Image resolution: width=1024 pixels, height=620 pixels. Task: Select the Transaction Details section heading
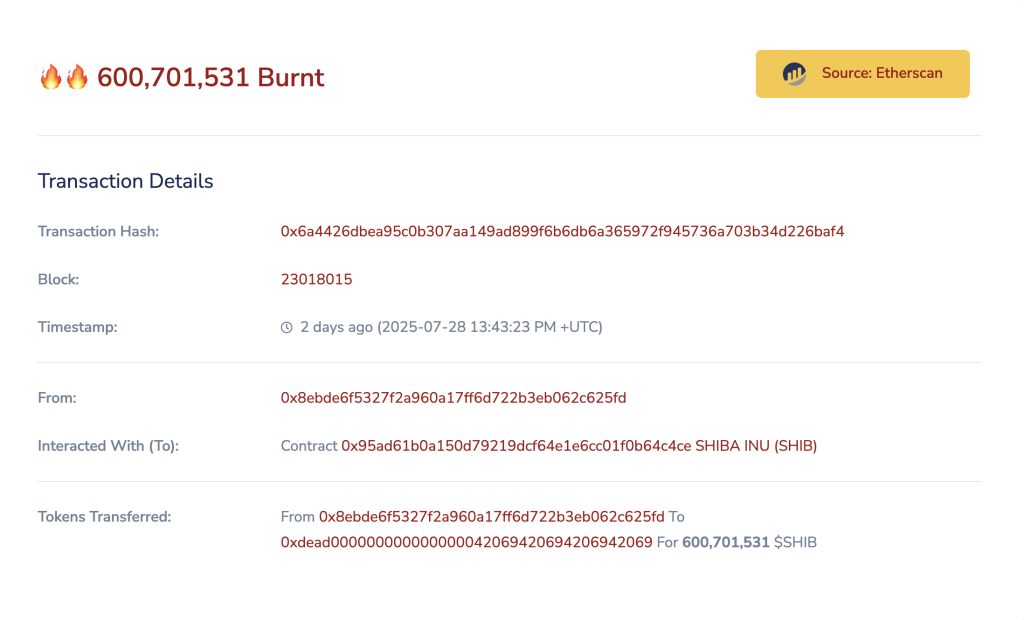point(125,181)
